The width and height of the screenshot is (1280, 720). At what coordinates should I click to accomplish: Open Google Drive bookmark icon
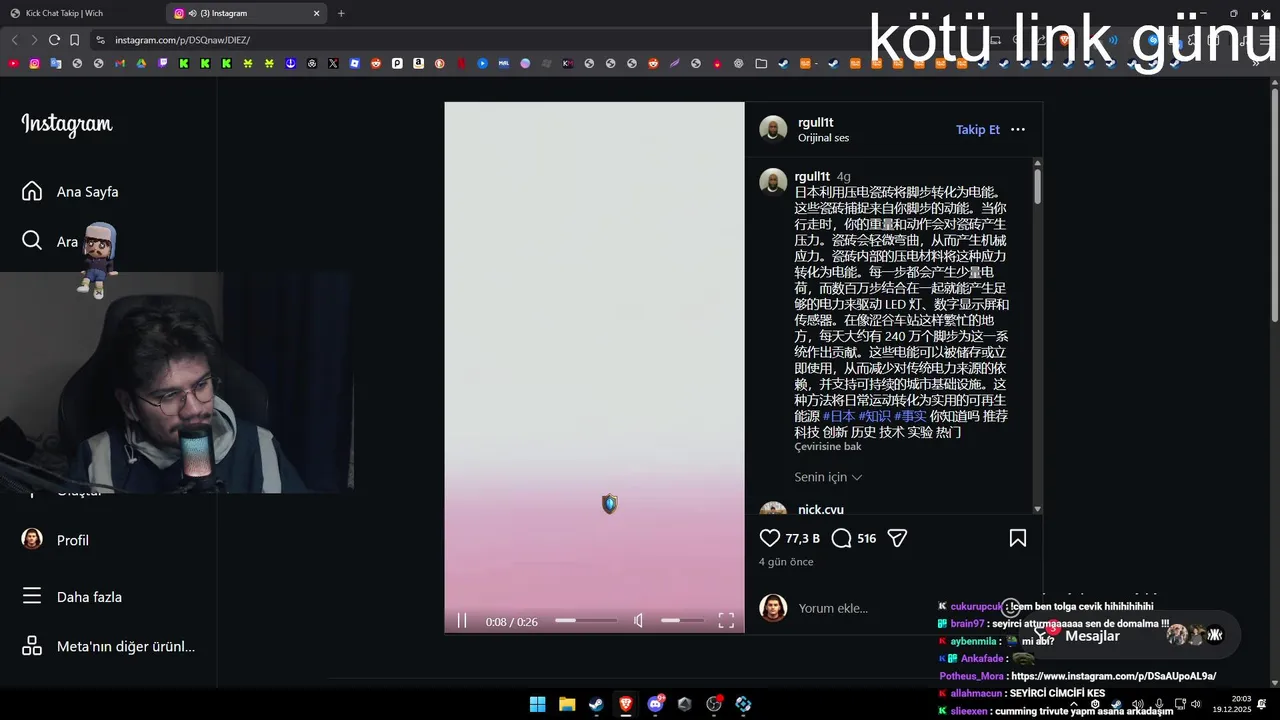click(141, 63)
